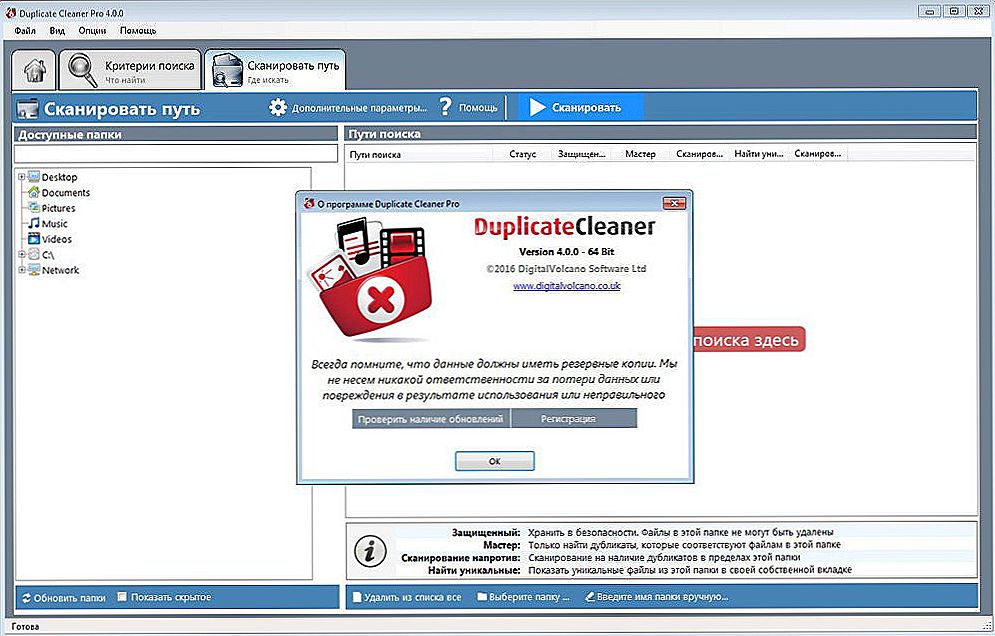Click the Network icon in tree
Screen dimensions: 995x636
pyautogui.click(x=34, y=270)
